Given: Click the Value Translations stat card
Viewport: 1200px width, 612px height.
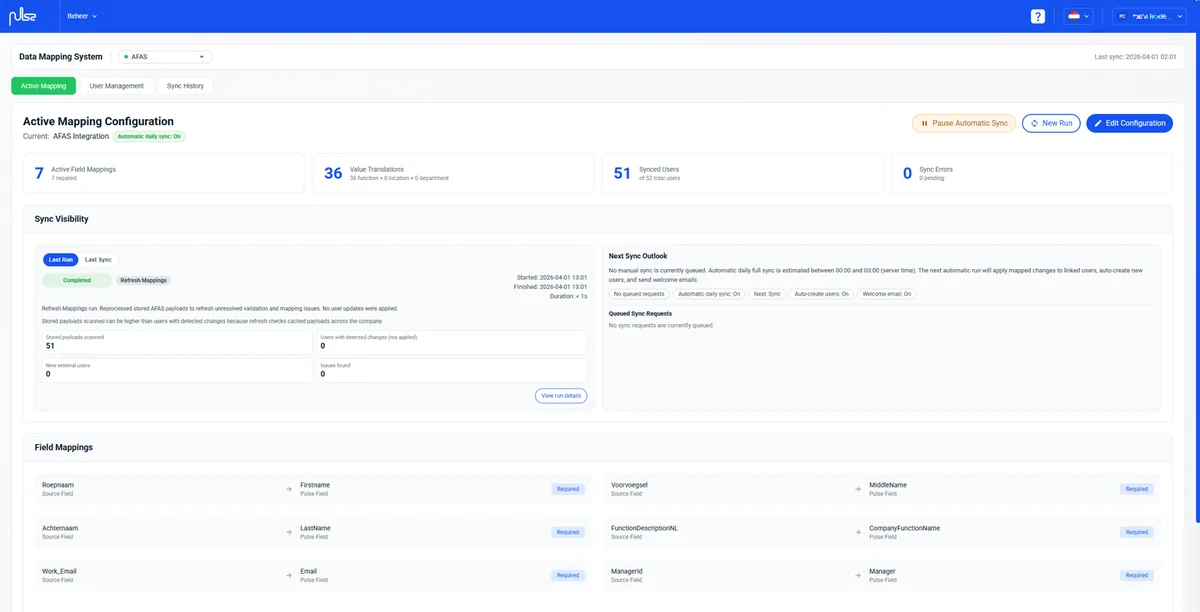Looking at the screenshot, I should coord(452,173).
